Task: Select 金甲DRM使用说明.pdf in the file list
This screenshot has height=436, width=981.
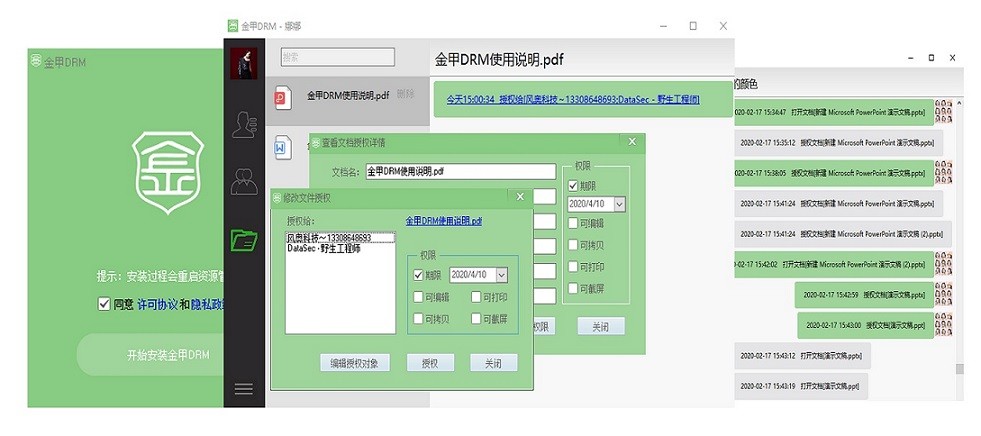Action: 346,96
